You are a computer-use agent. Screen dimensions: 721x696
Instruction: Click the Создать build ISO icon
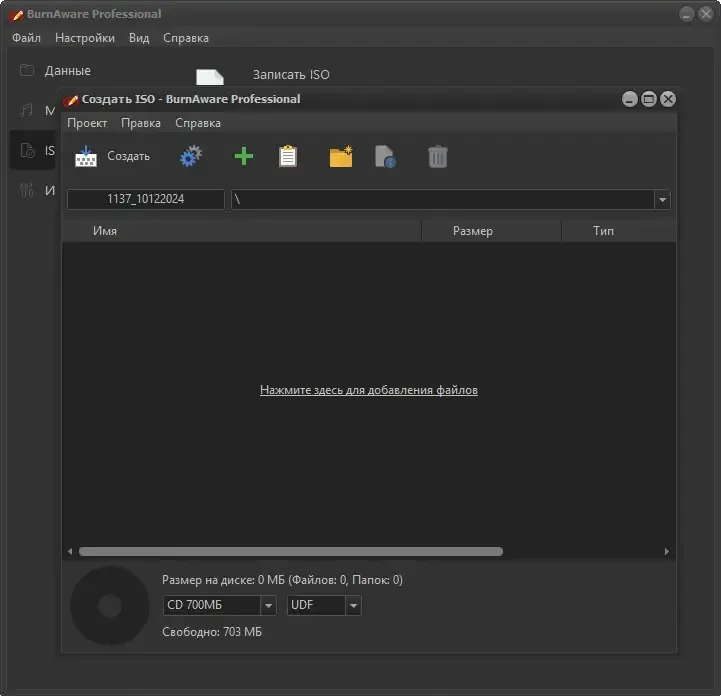tap(86, 156)
